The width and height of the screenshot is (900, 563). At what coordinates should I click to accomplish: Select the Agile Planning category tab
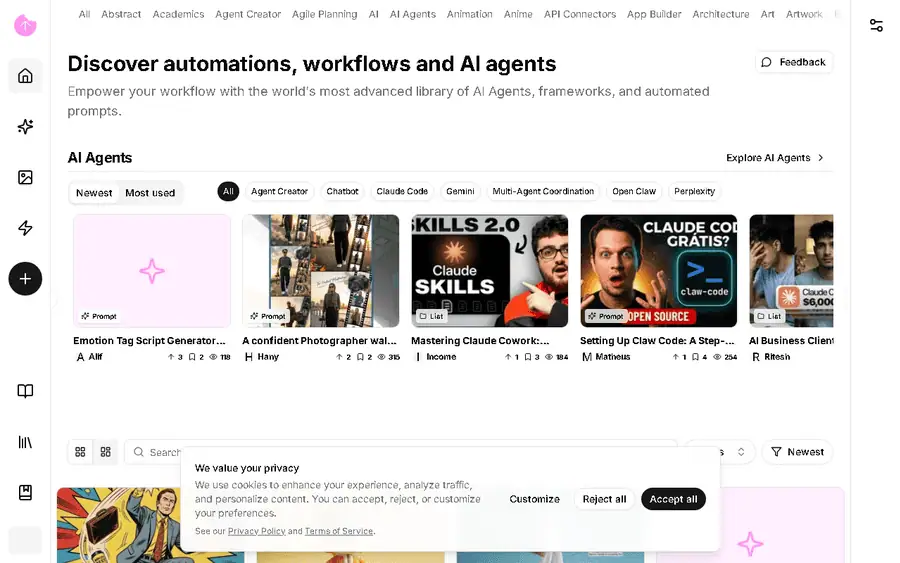pos(324,14)
